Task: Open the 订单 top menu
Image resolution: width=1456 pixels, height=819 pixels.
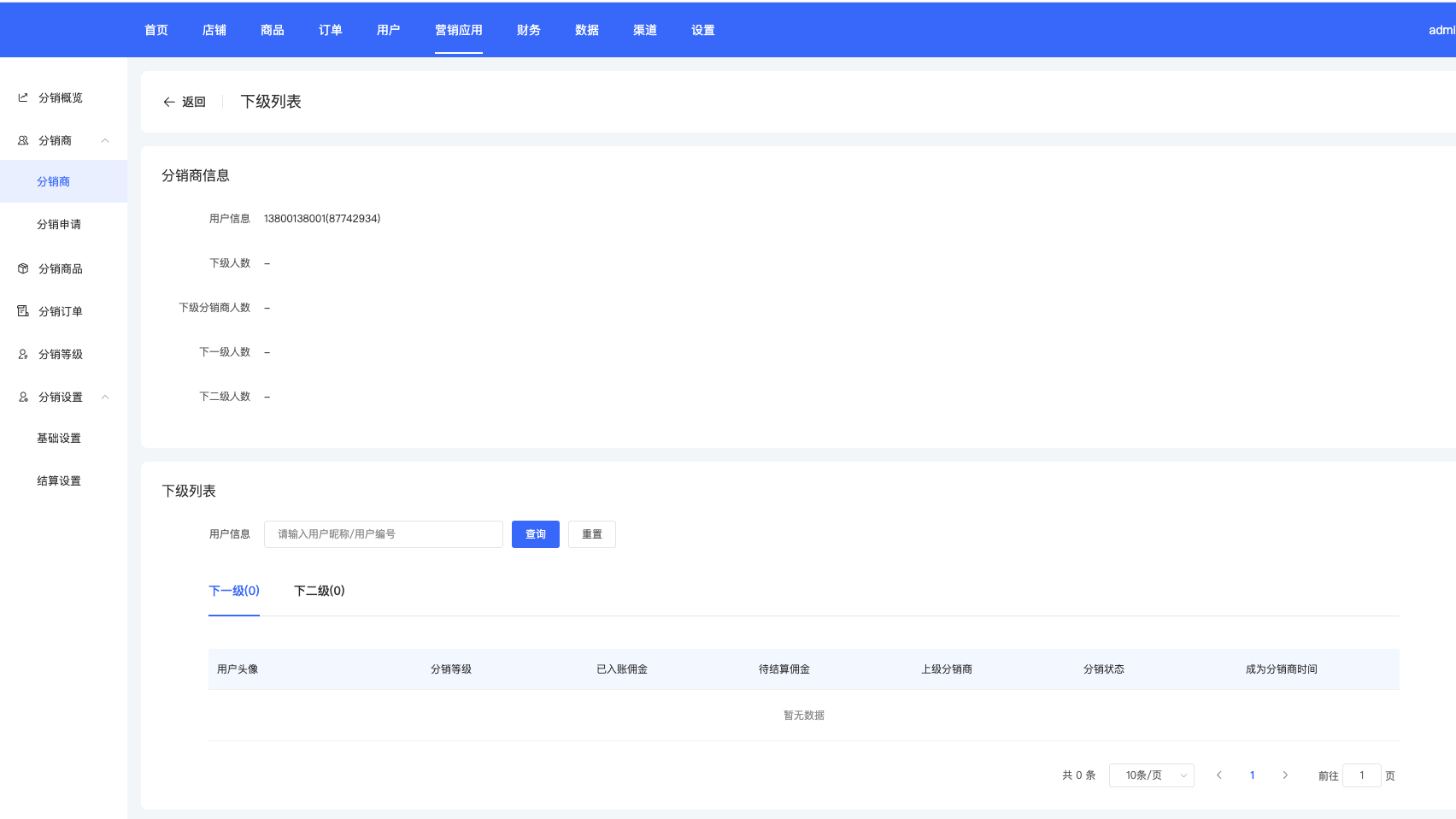Action: (x=330, y=30)
